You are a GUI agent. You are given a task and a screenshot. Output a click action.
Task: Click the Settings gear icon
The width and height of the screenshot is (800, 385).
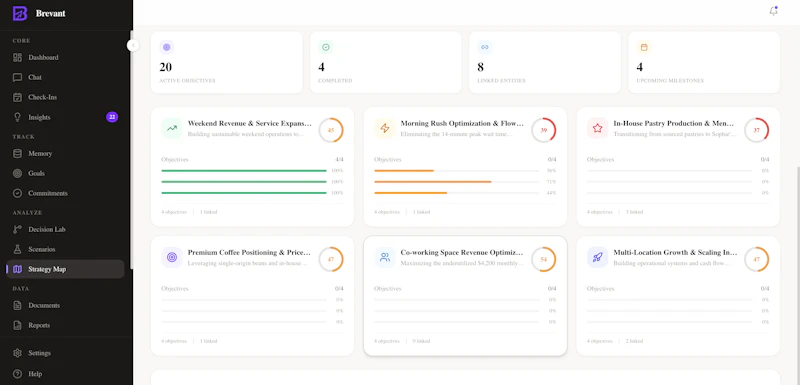point(17,353)
